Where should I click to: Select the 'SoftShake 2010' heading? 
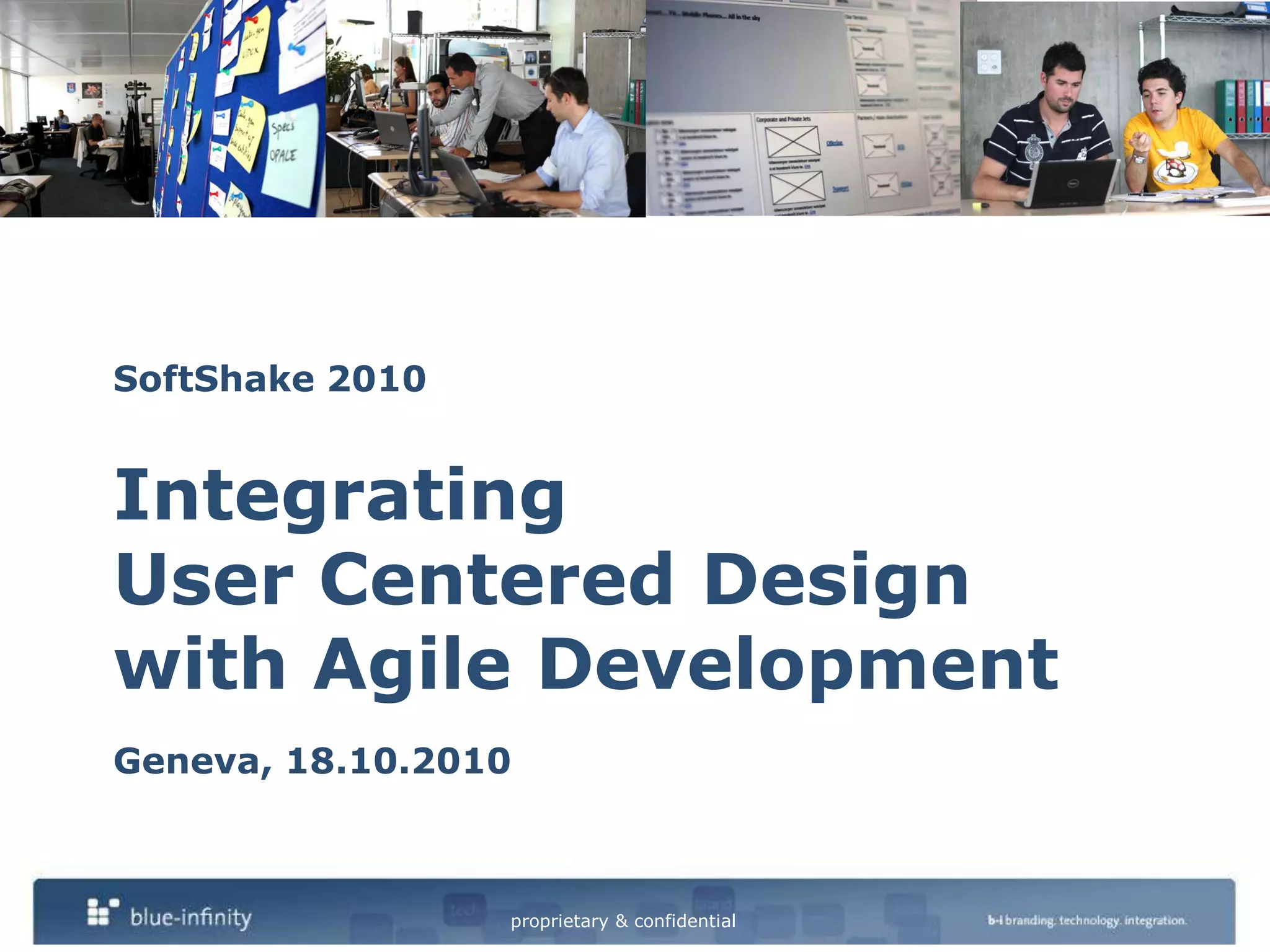(x=270, y=379)
